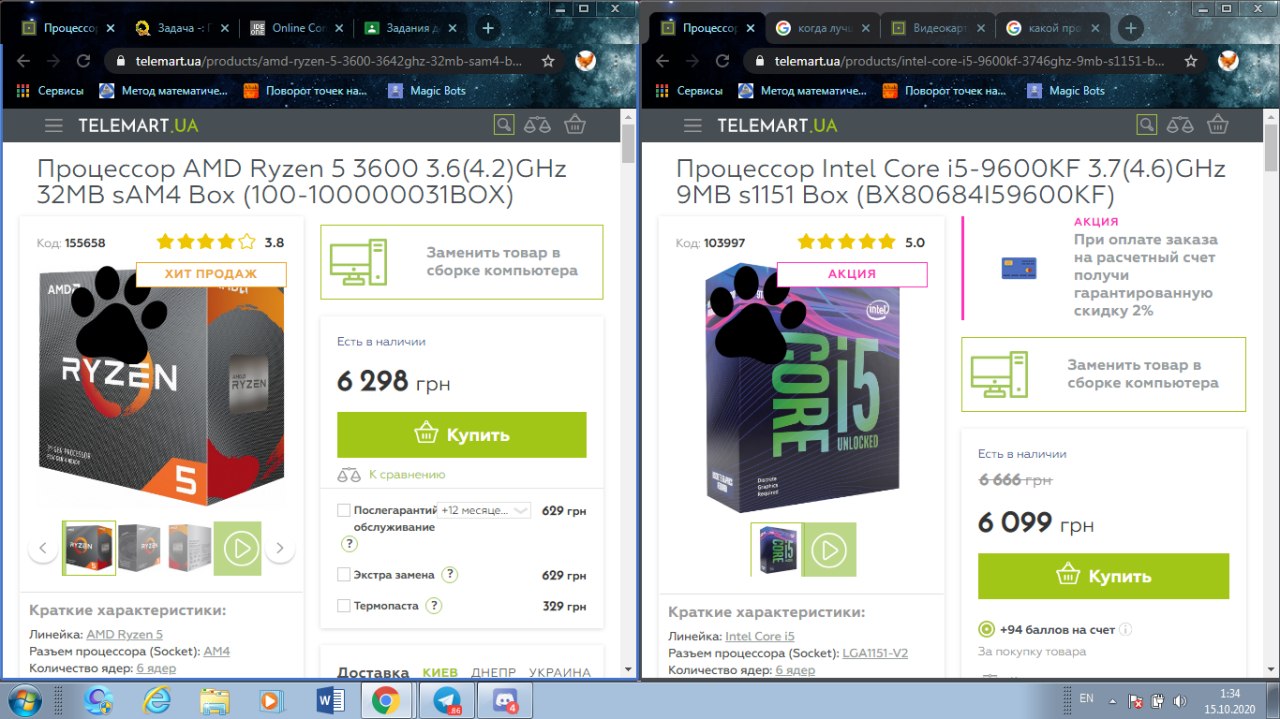Open help for Экстра замена option

click(450, 574)
